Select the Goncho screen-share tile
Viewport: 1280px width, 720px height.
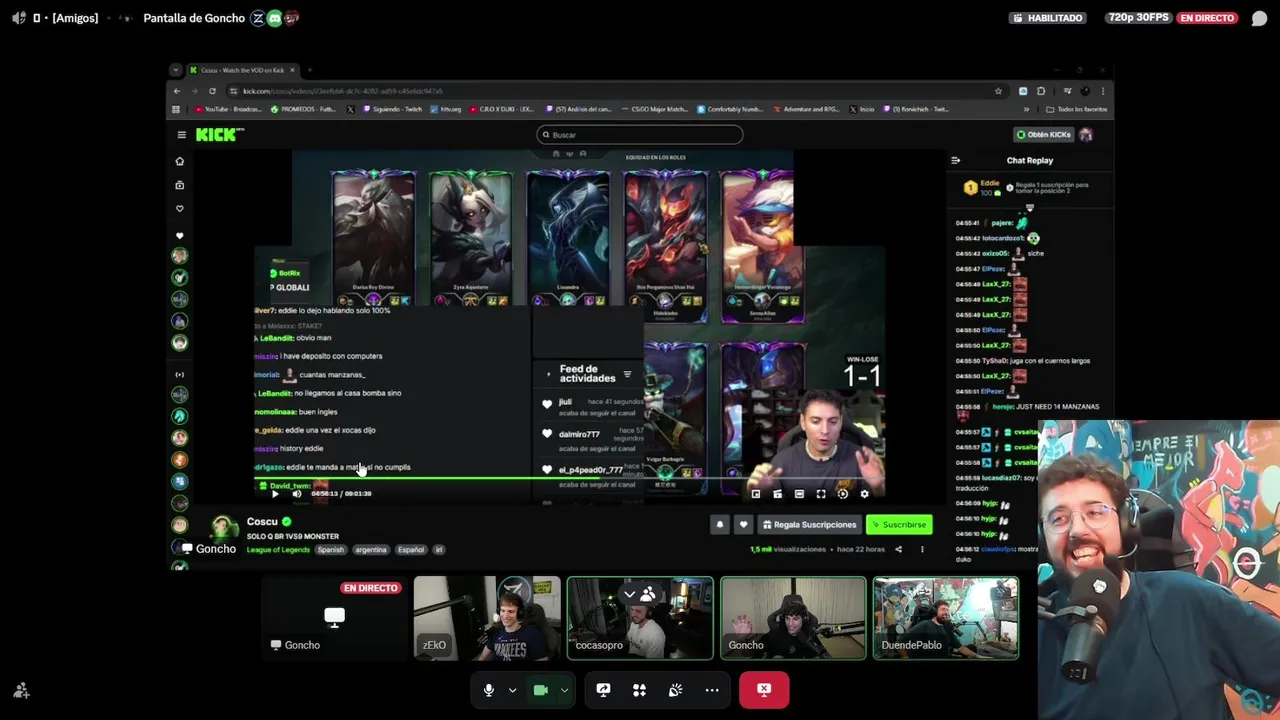point(334,618)
